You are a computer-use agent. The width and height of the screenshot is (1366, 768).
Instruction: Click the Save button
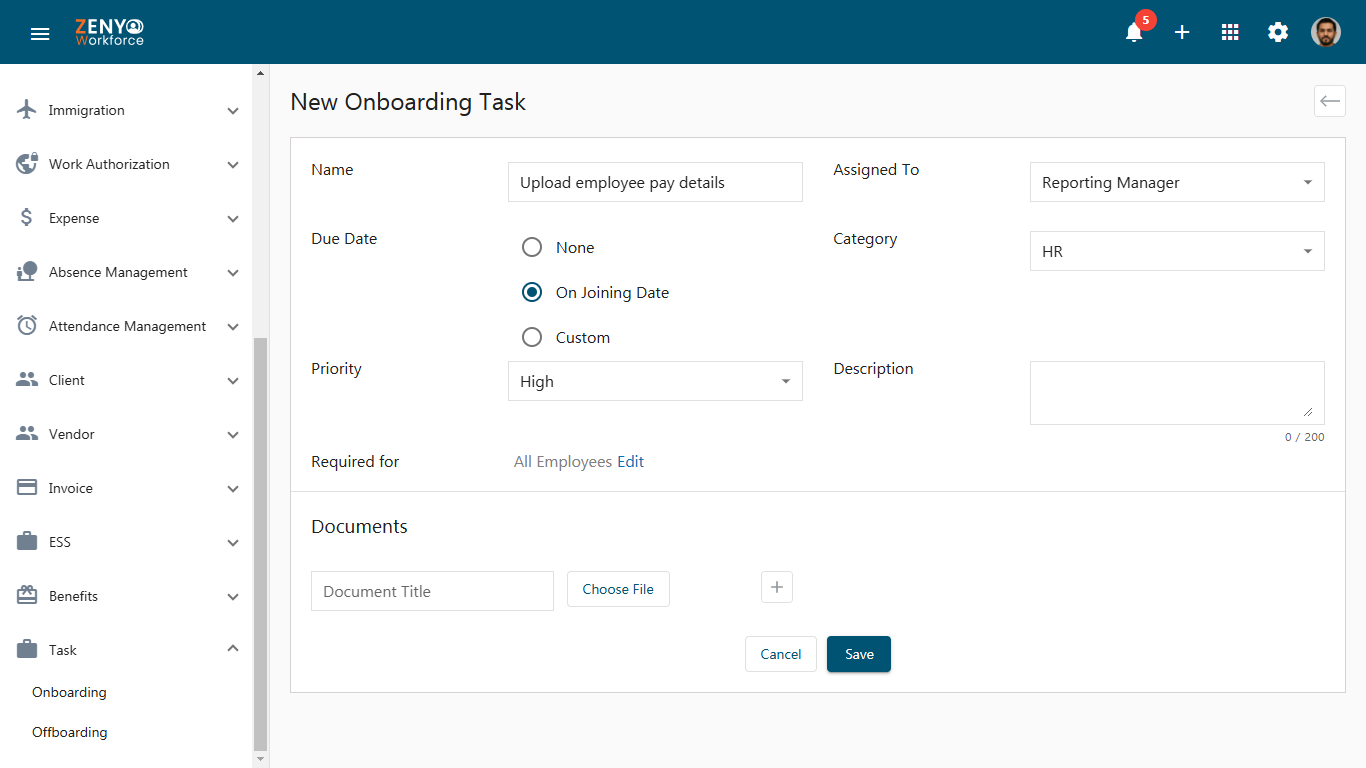(859, 654)
